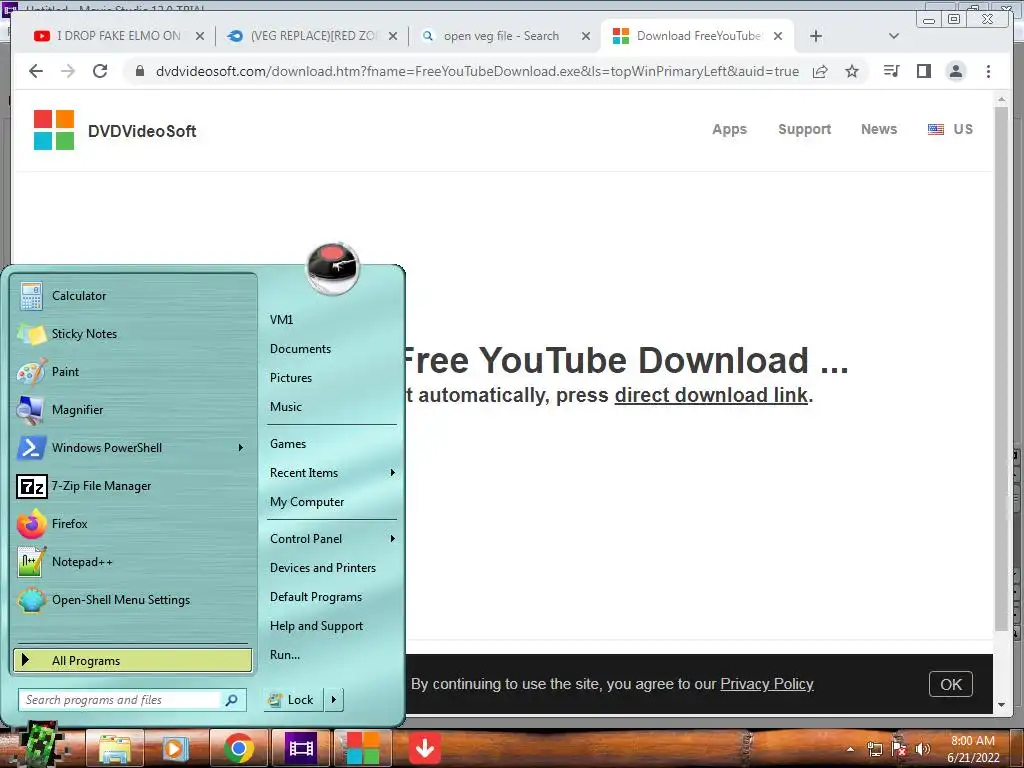Image resolution: width=1024 pixels, height=768 pixels.
Task: Expand All Programs list
Action: point(133,661)
